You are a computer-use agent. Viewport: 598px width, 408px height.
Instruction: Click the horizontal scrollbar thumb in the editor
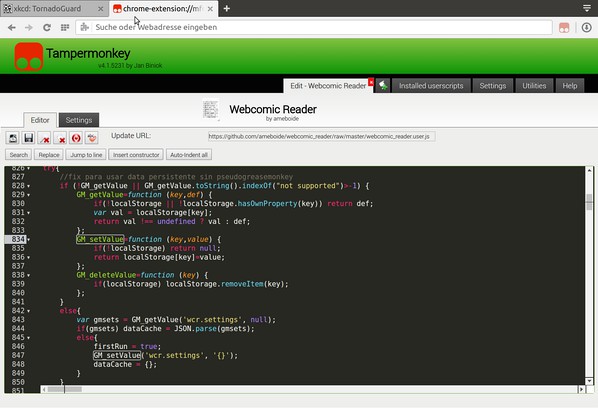tap(64, 389)
